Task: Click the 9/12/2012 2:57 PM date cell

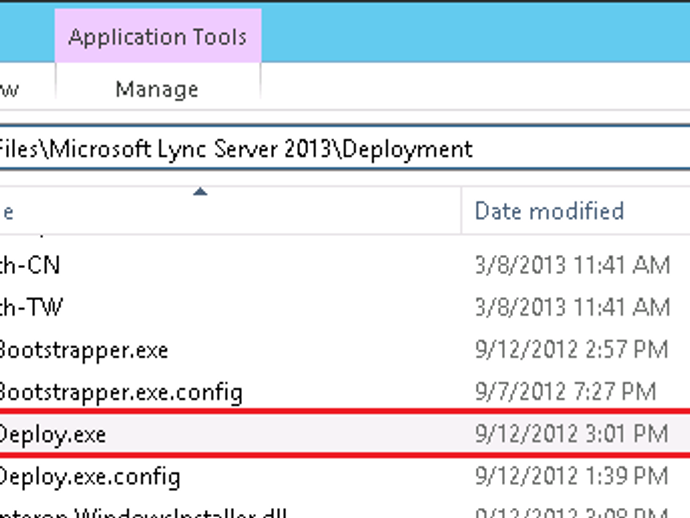Action: pyautogui.click(x=572, y=350)
